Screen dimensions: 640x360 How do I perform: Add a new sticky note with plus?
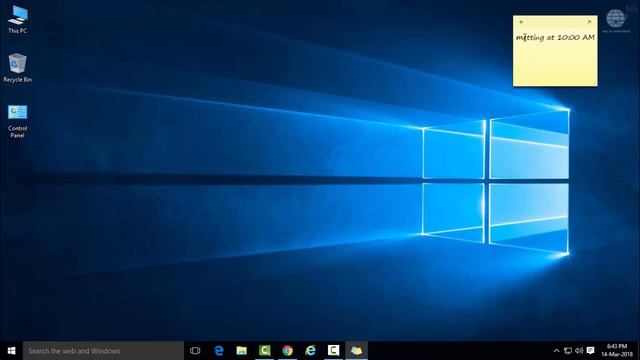tap(521, 22)
